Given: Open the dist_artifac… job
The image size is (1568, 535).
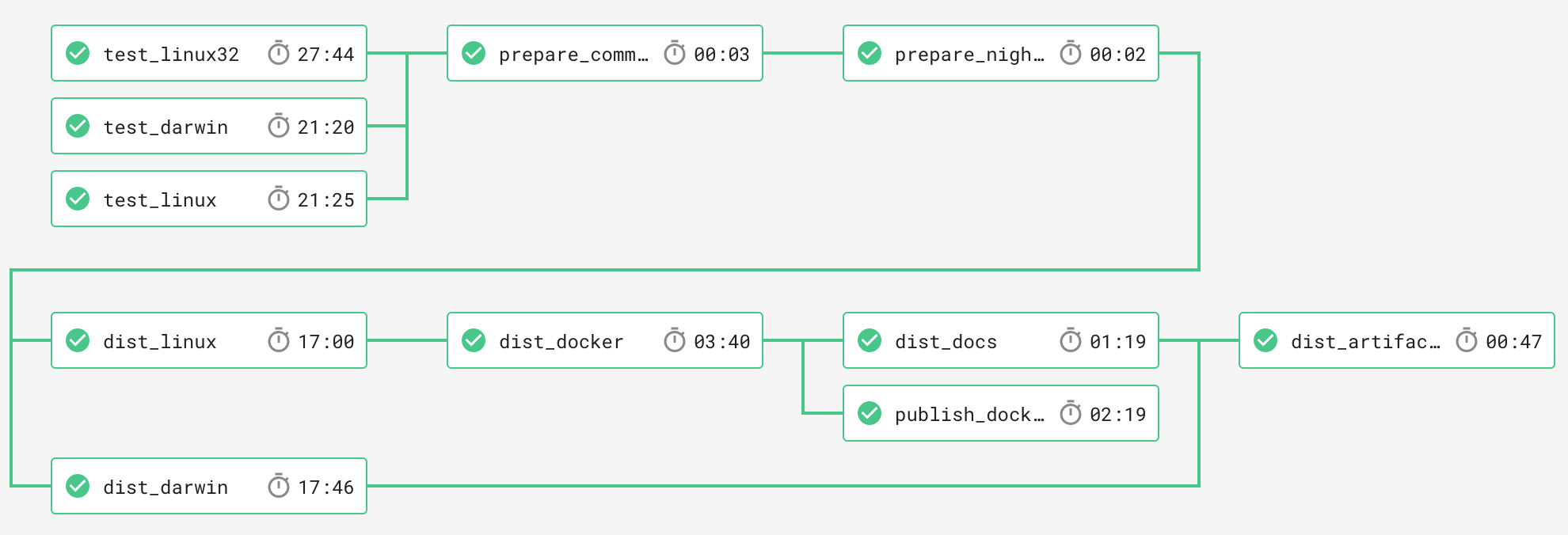Looking at the screenshot, I should [1365, 341].
